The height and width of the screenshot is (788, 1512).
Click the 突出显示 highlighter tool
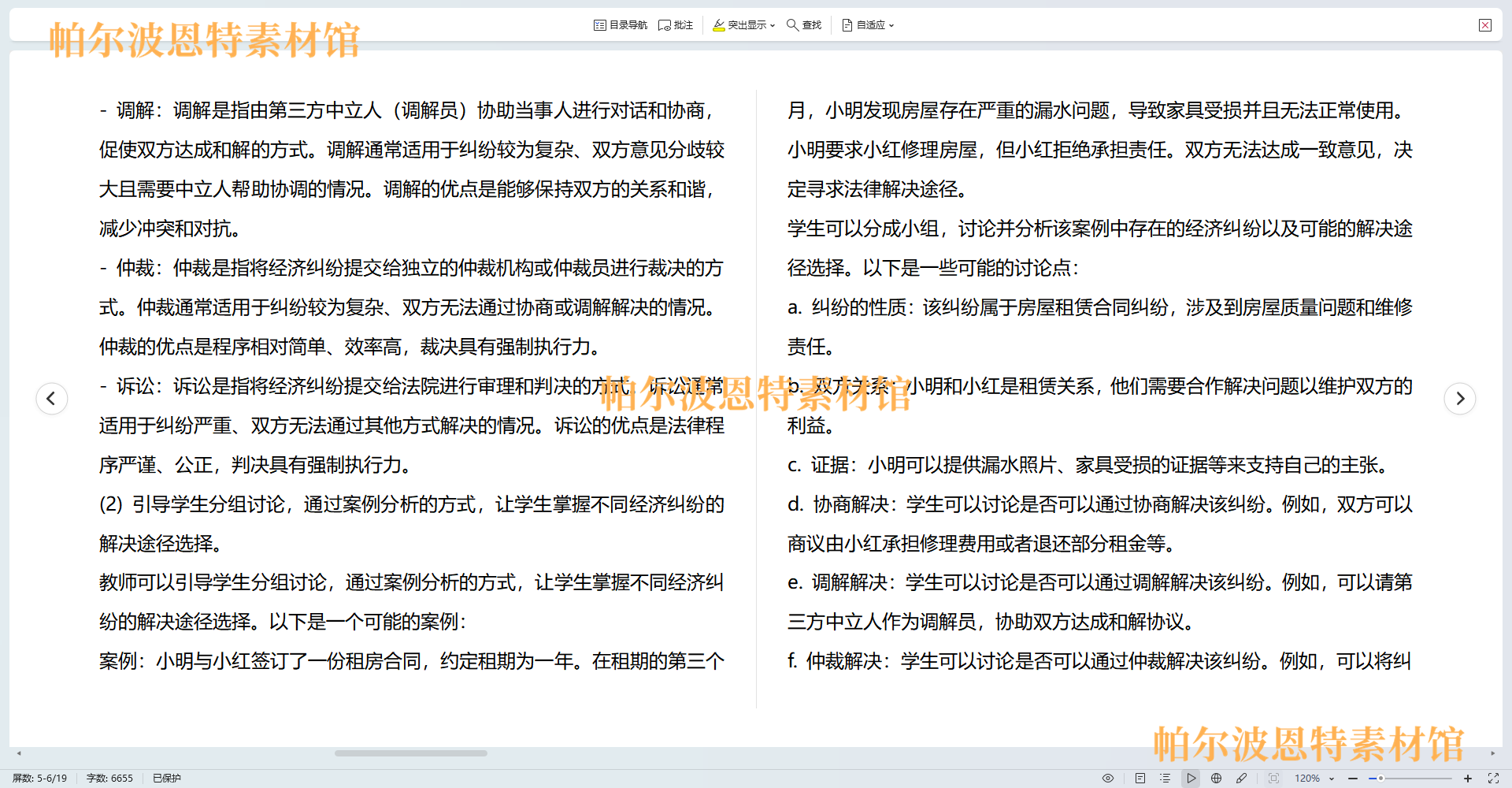(739, 25)
